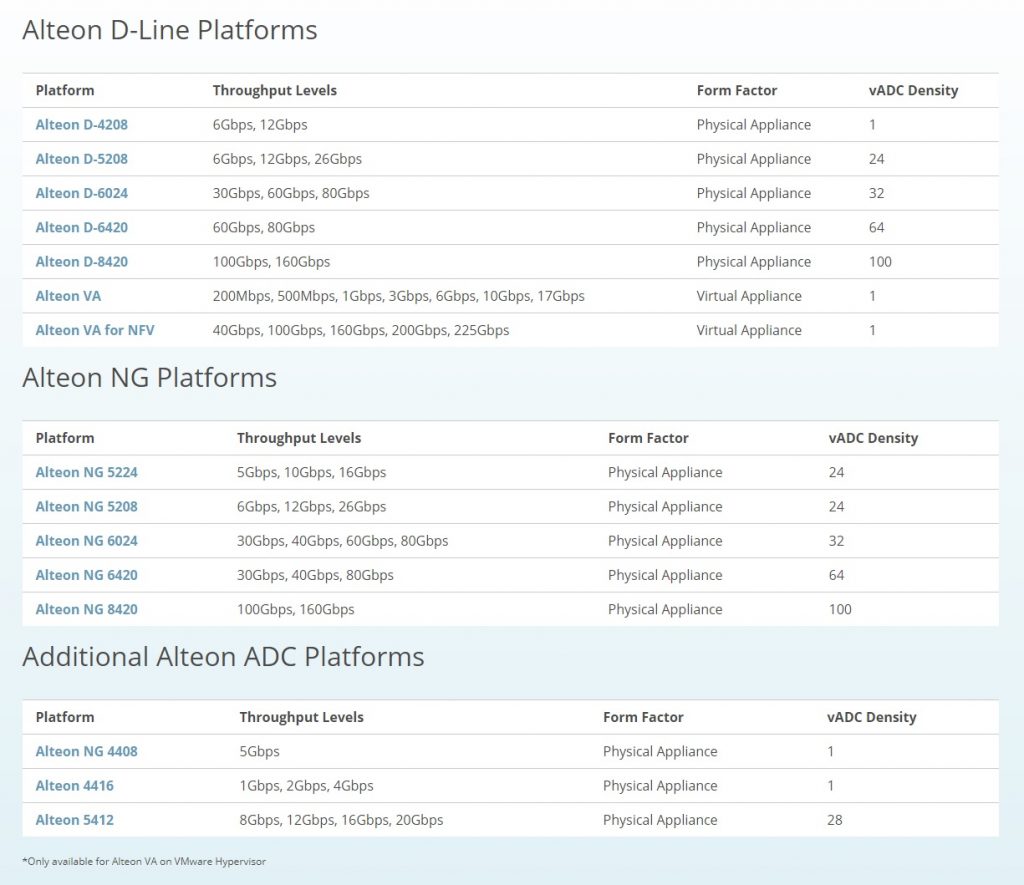This screenshot has height=885, width=1024.
Task: Click vADC density '100' in D-8420 row
Action: [880, 262]
